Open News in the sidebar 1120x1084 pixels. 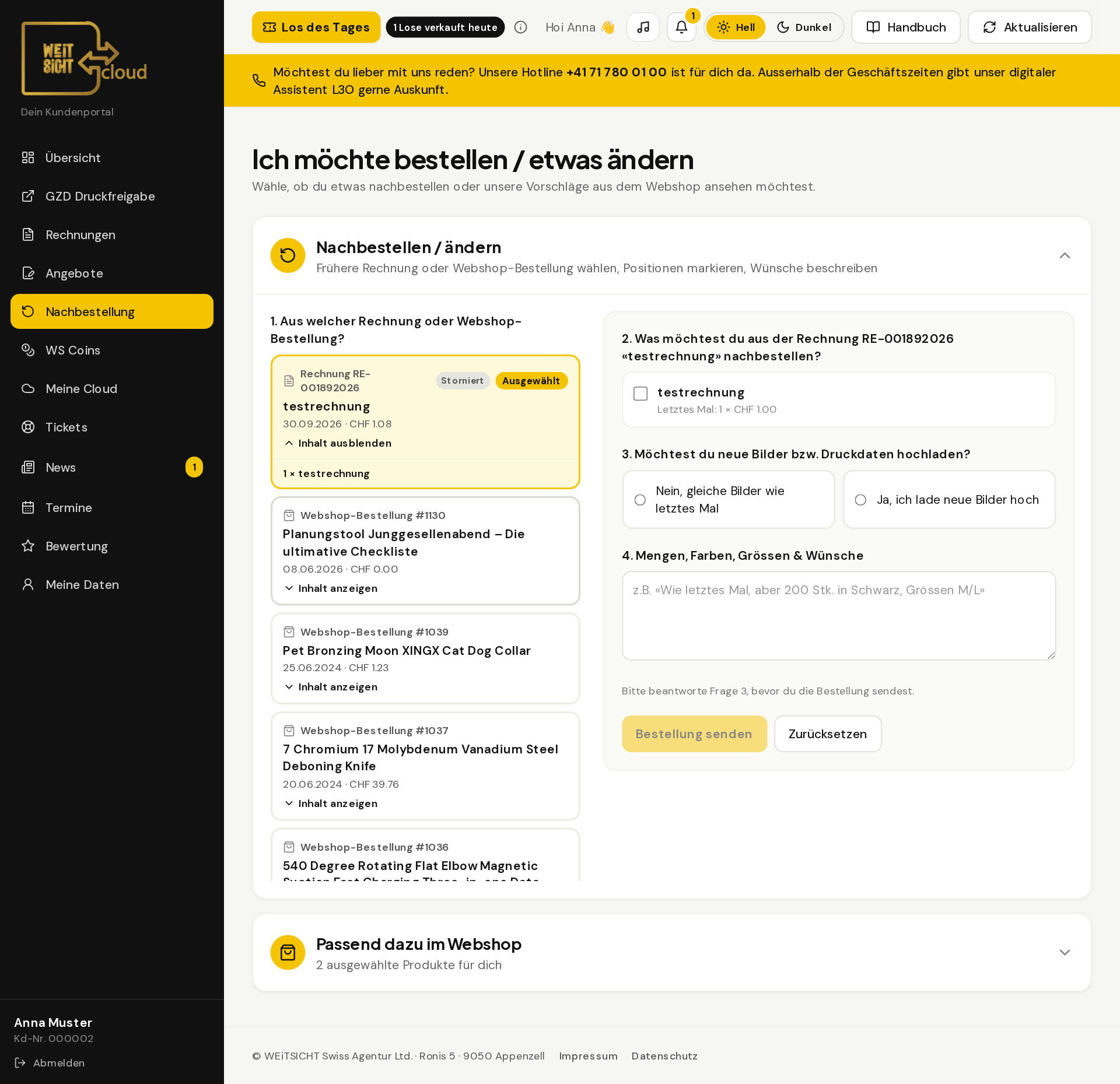click(112, 467)
